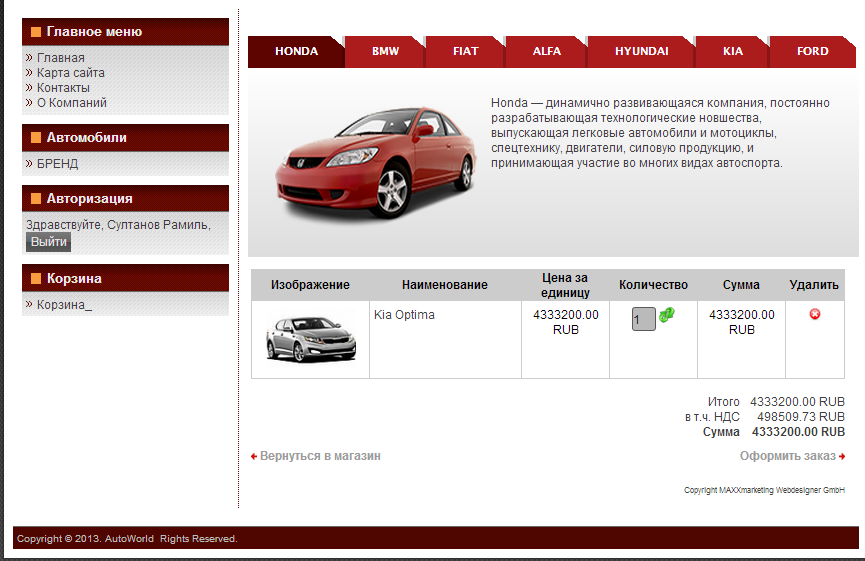Screen dimensions: 865x561
Task: Click the Удалить column header
Action: click(x=814, y=285)
